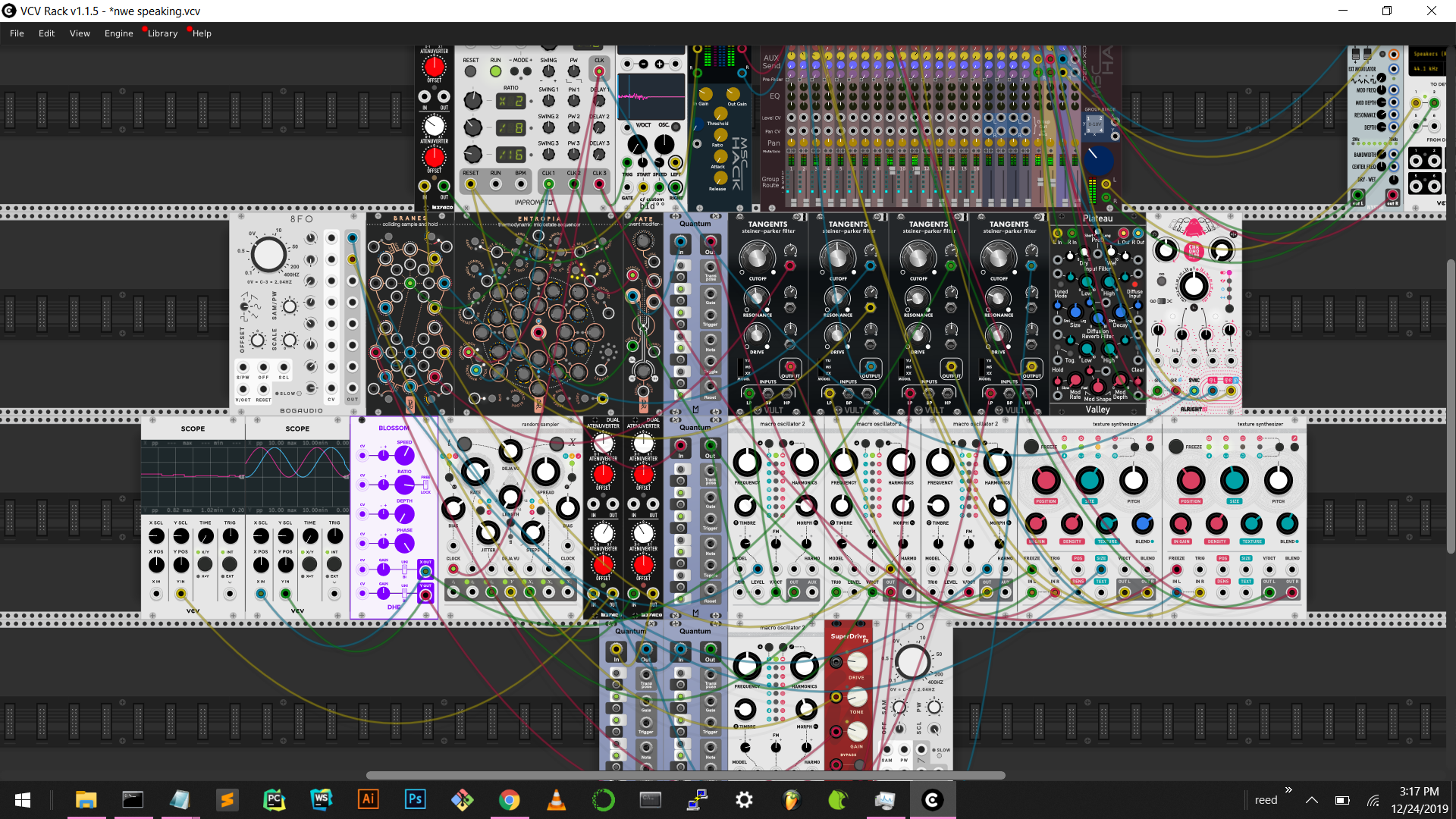The width and height of the screenshot is (1456, 819).
Task: Open Chrome from the taskbar
Action: [x=509, y=799]
